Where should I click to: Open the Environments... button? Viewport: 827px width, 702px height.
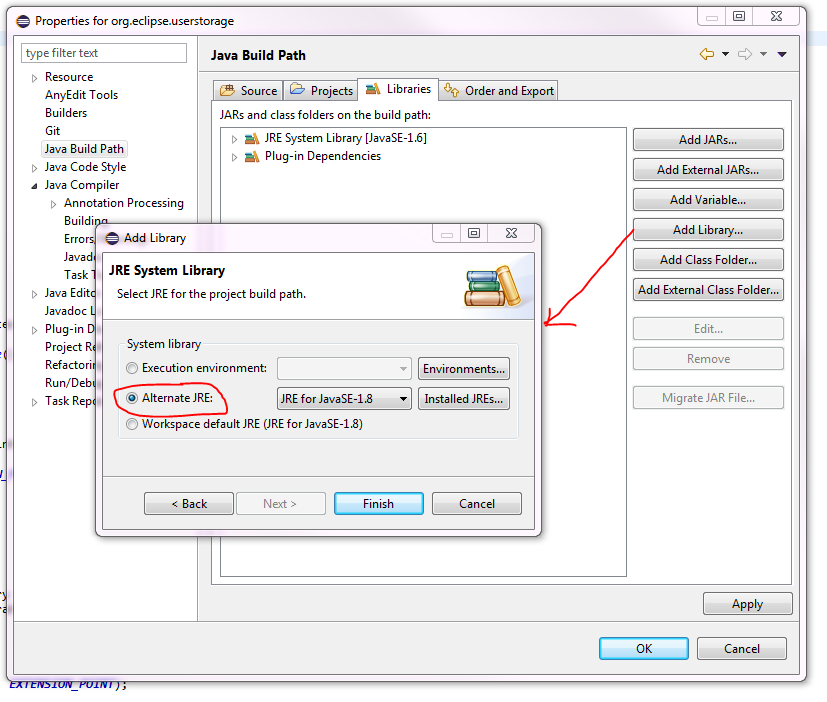[464, 369]
